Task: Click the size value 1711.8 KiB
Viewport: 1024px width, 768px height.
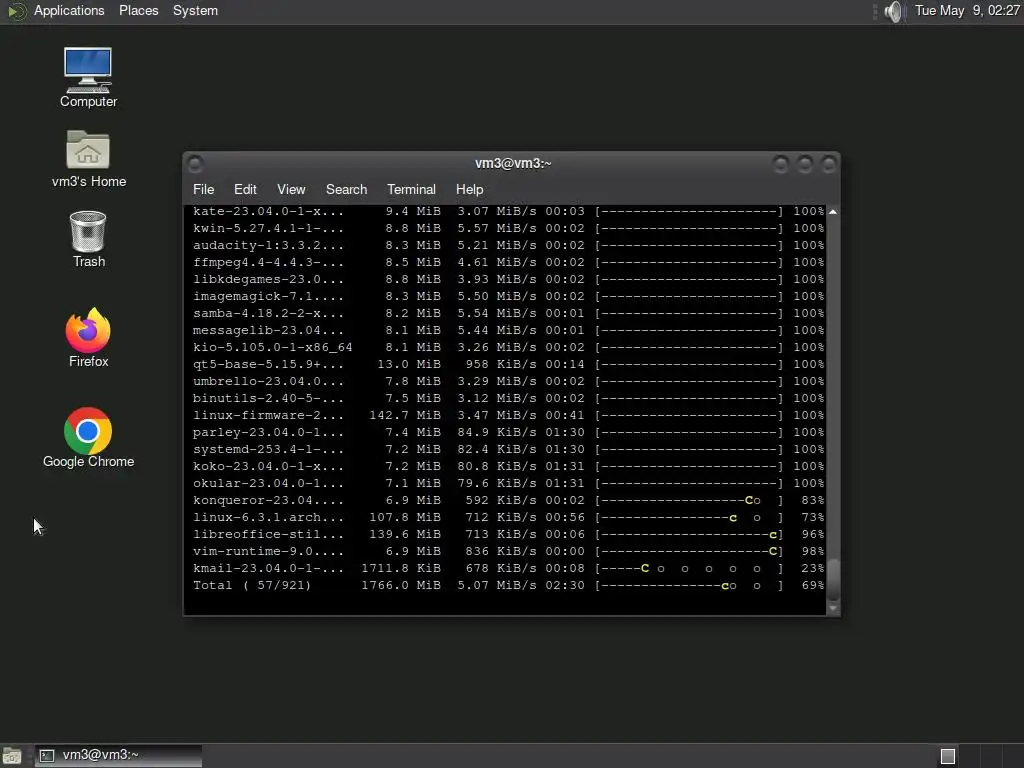Action: click(x=401, y=569)
